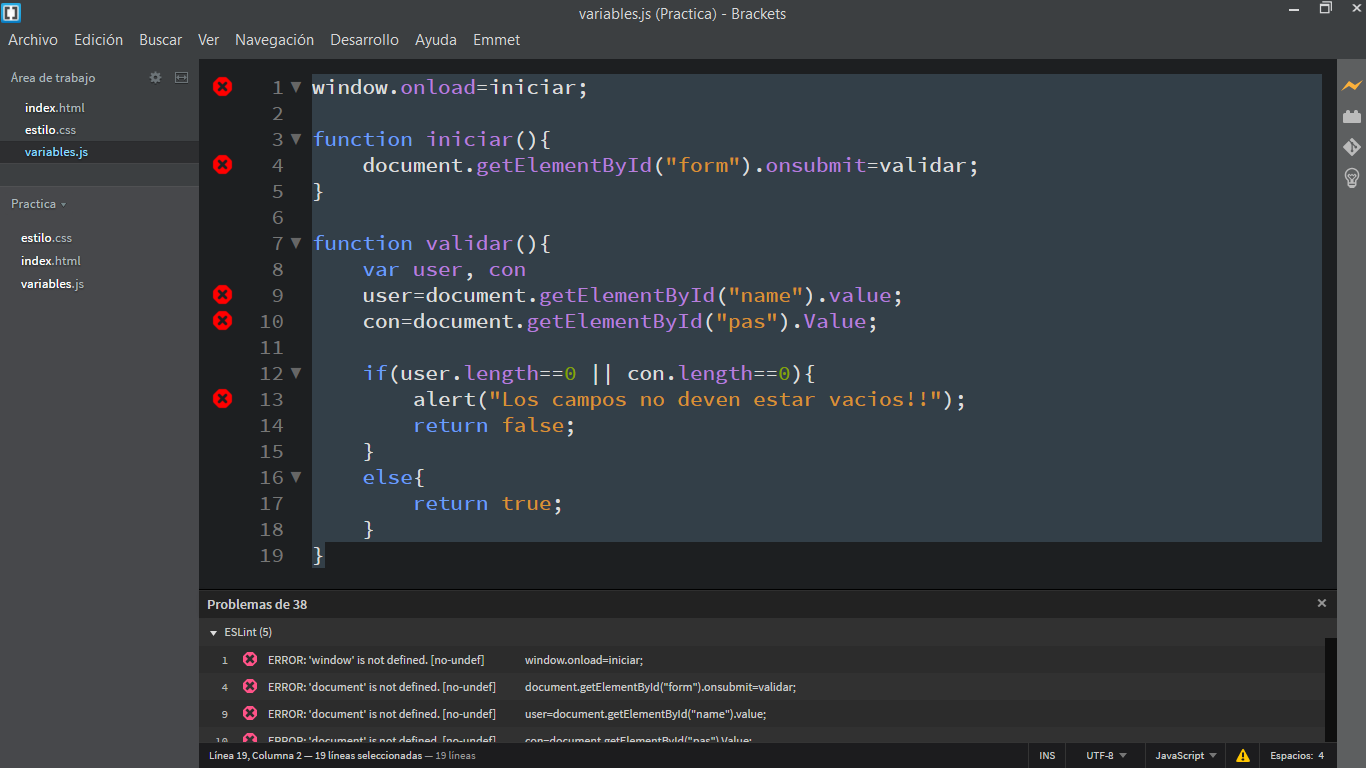Open the Buscar menu
Image resolution: width=1366 pixels, height=768 pixels.
161,40
